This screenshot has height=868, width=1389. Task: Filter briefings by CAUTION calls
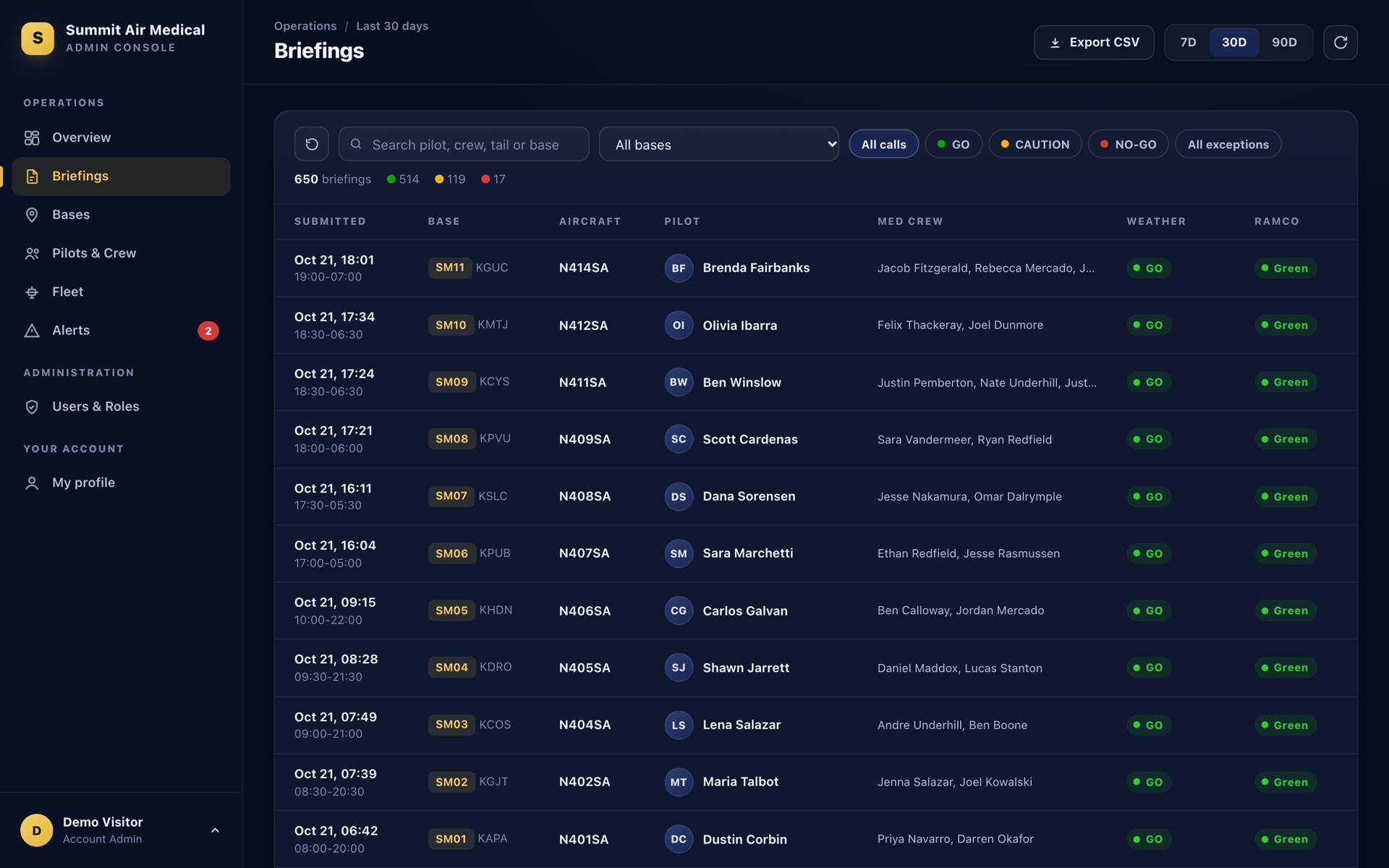pyautogui.click(x=1035, y=144)
